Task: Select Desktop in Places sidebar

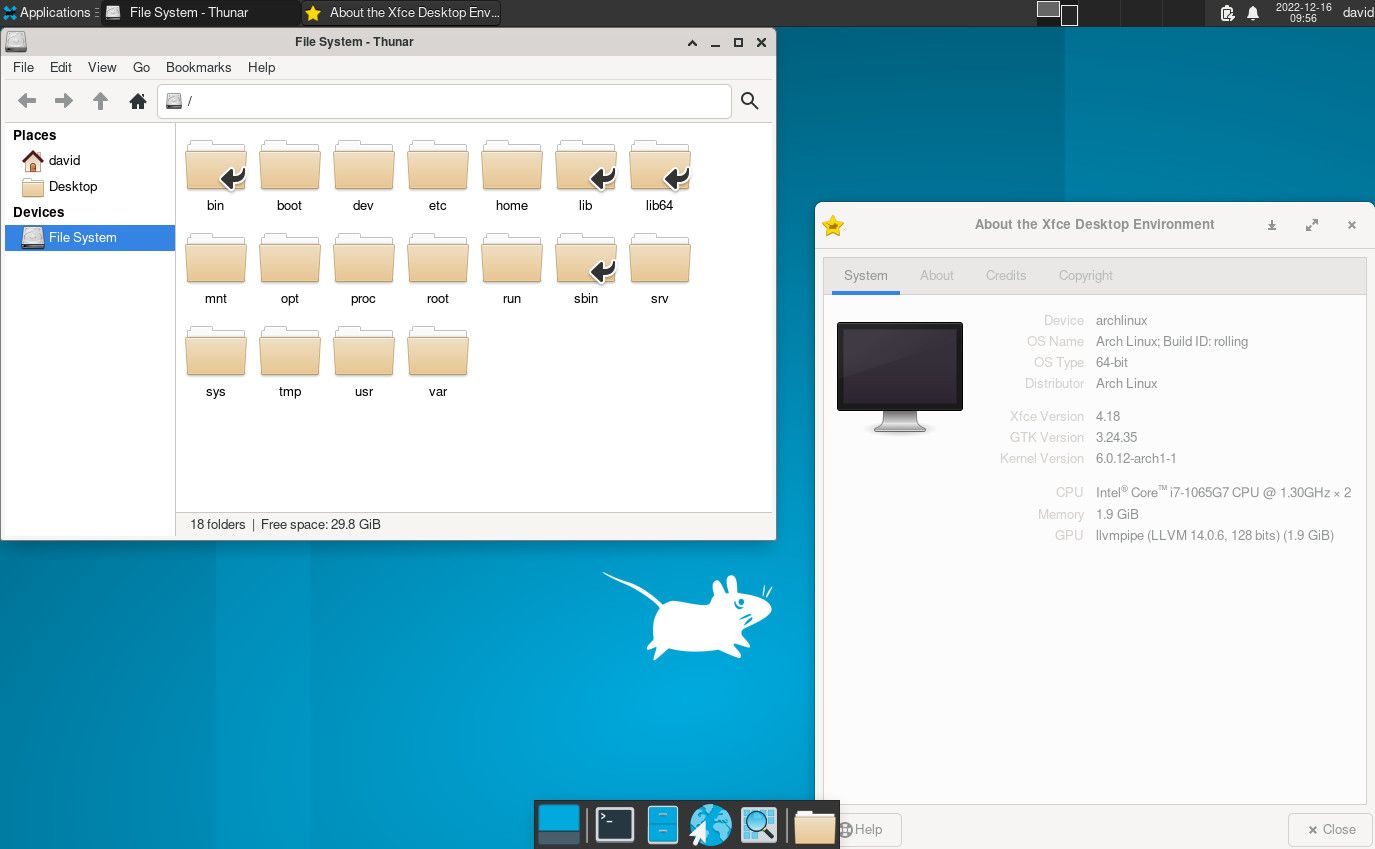Action: 72,187
